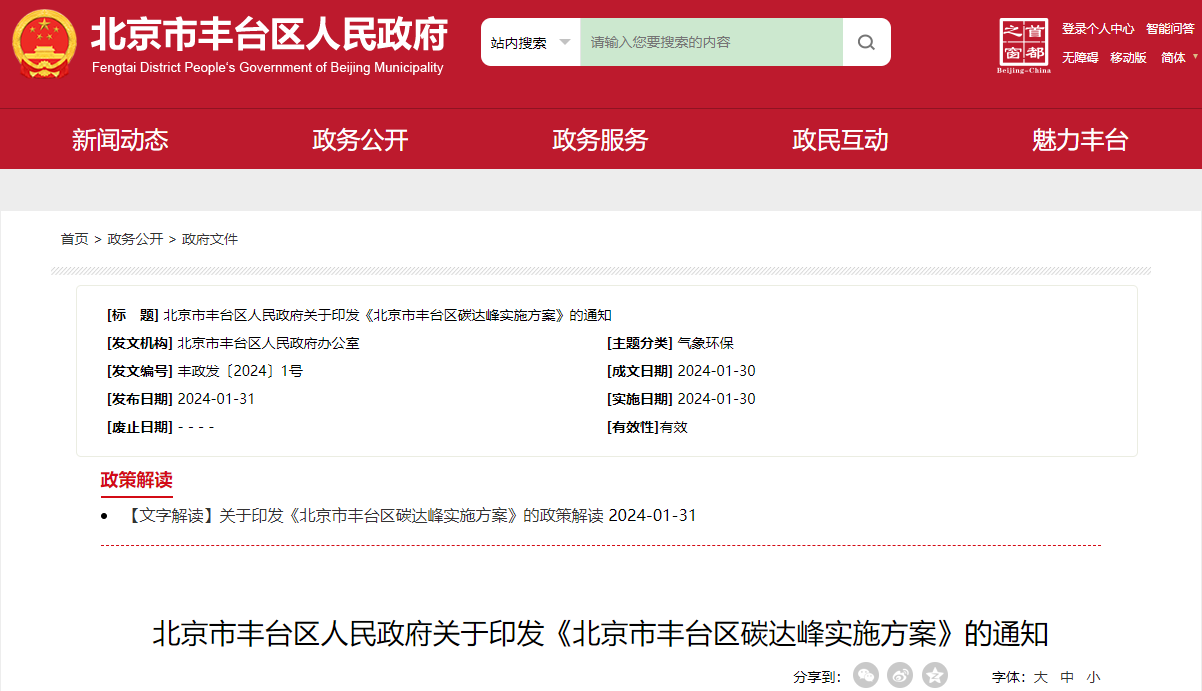Click the search text input field

(711, 42)
